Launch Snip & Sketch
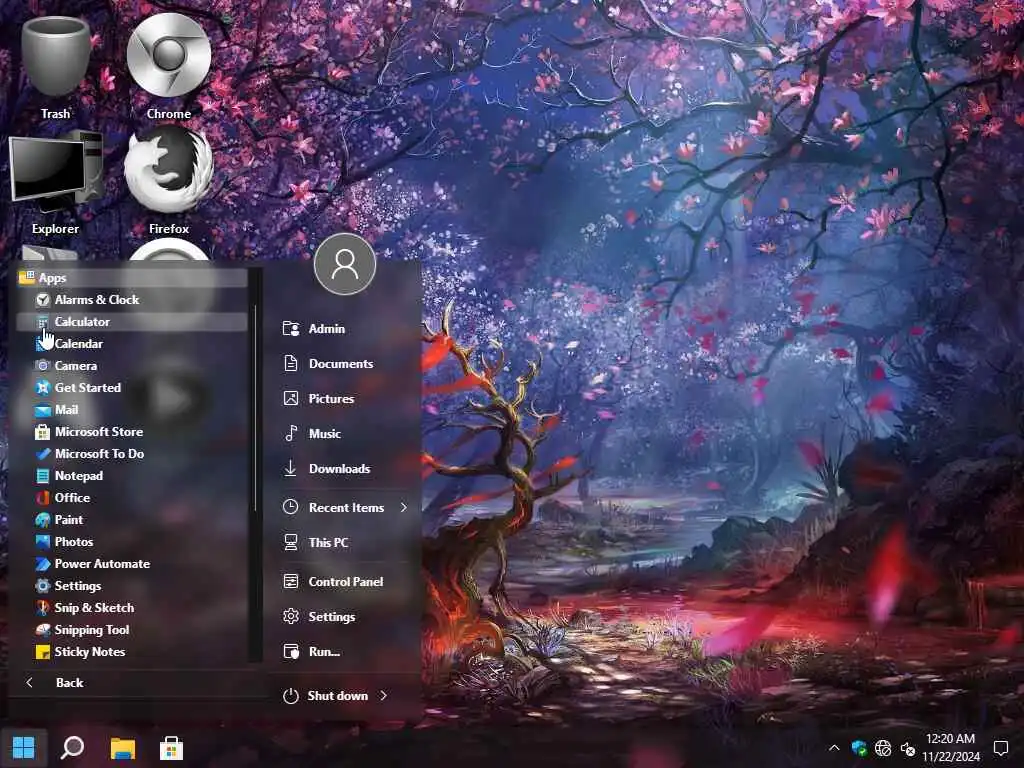The height and width of the screenshot is (768, 1024). point(131,607)
